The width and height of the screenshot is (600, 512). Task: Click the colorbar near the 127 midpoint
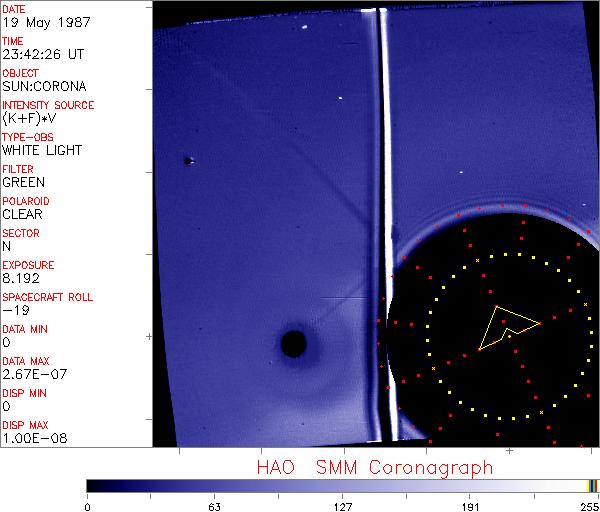pyautogui.click(x=342, y=485)
